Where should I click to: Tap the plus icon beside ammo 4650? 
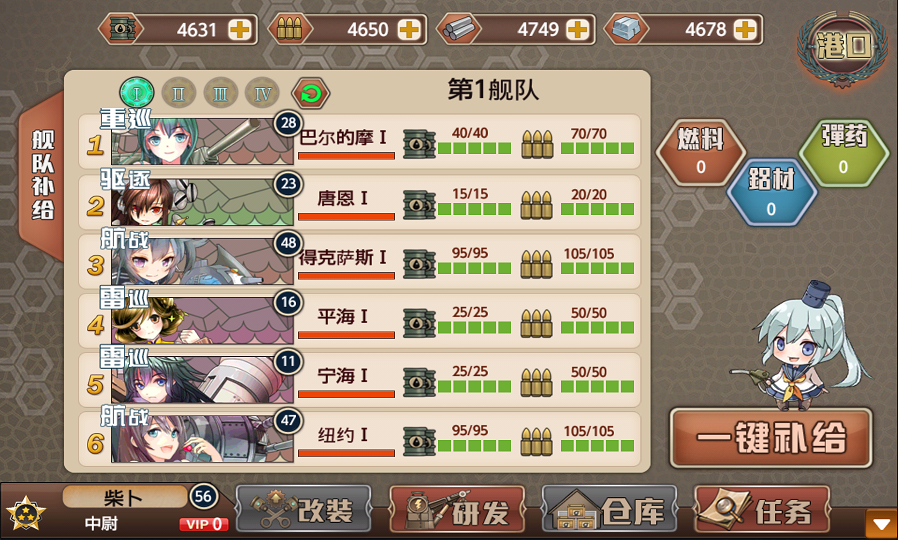(409, 30)
